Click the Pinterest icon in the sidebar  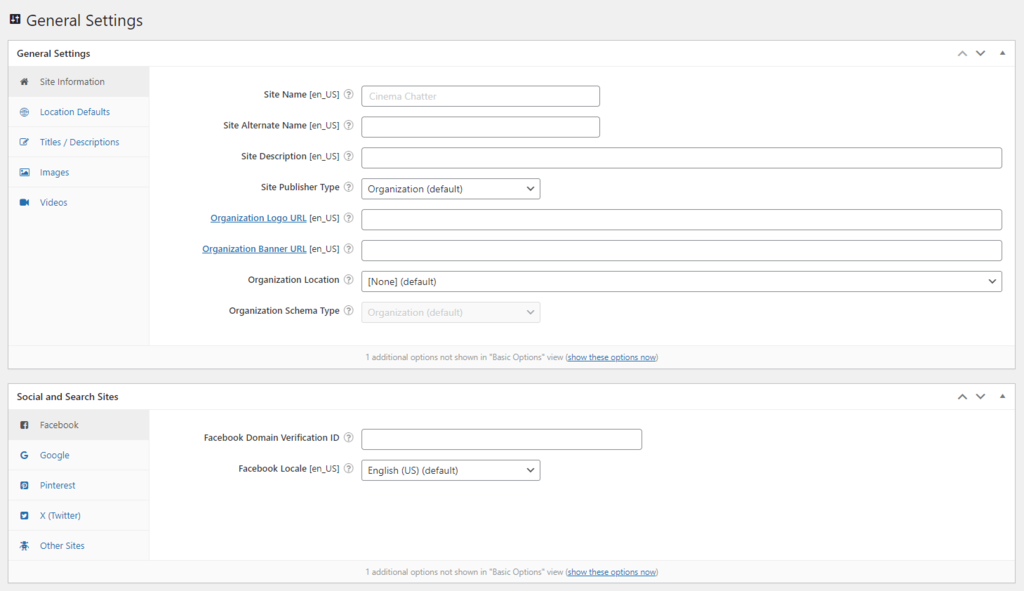point(23,485)
